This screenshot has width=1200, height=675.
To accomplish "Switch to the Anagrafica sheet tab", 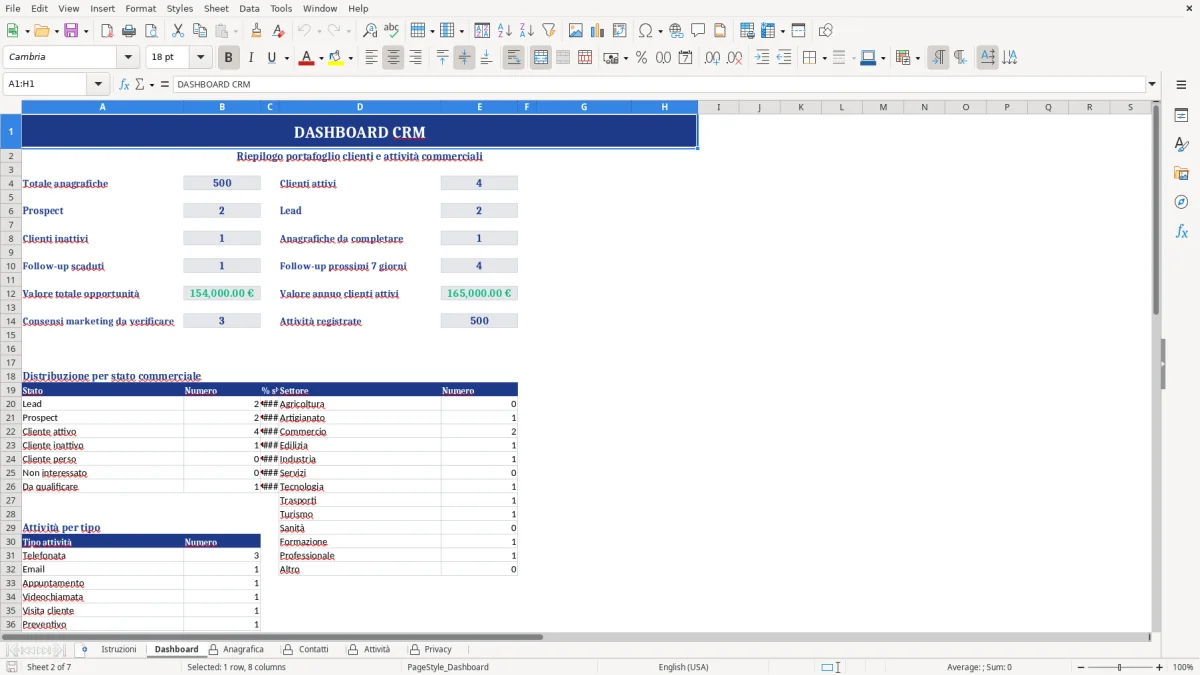I will [243, 649].
